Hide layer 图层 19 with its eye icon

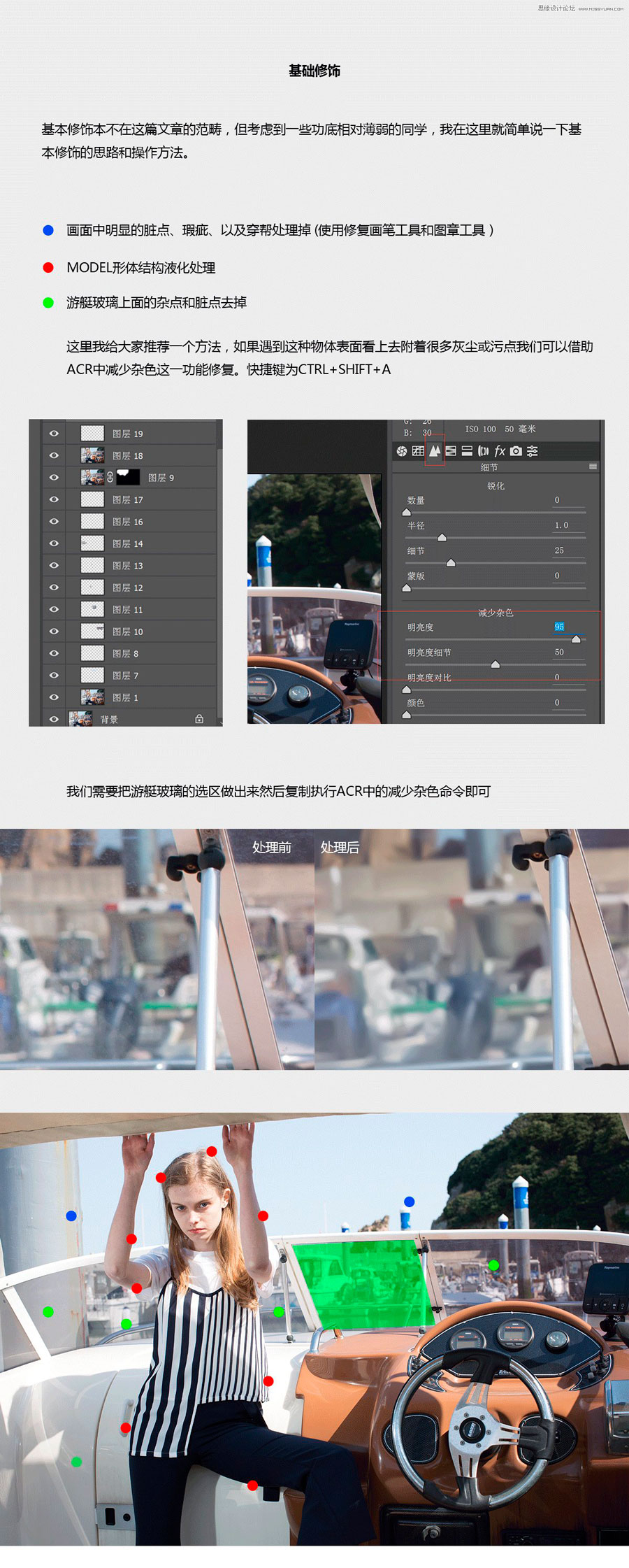click(54, 434)
